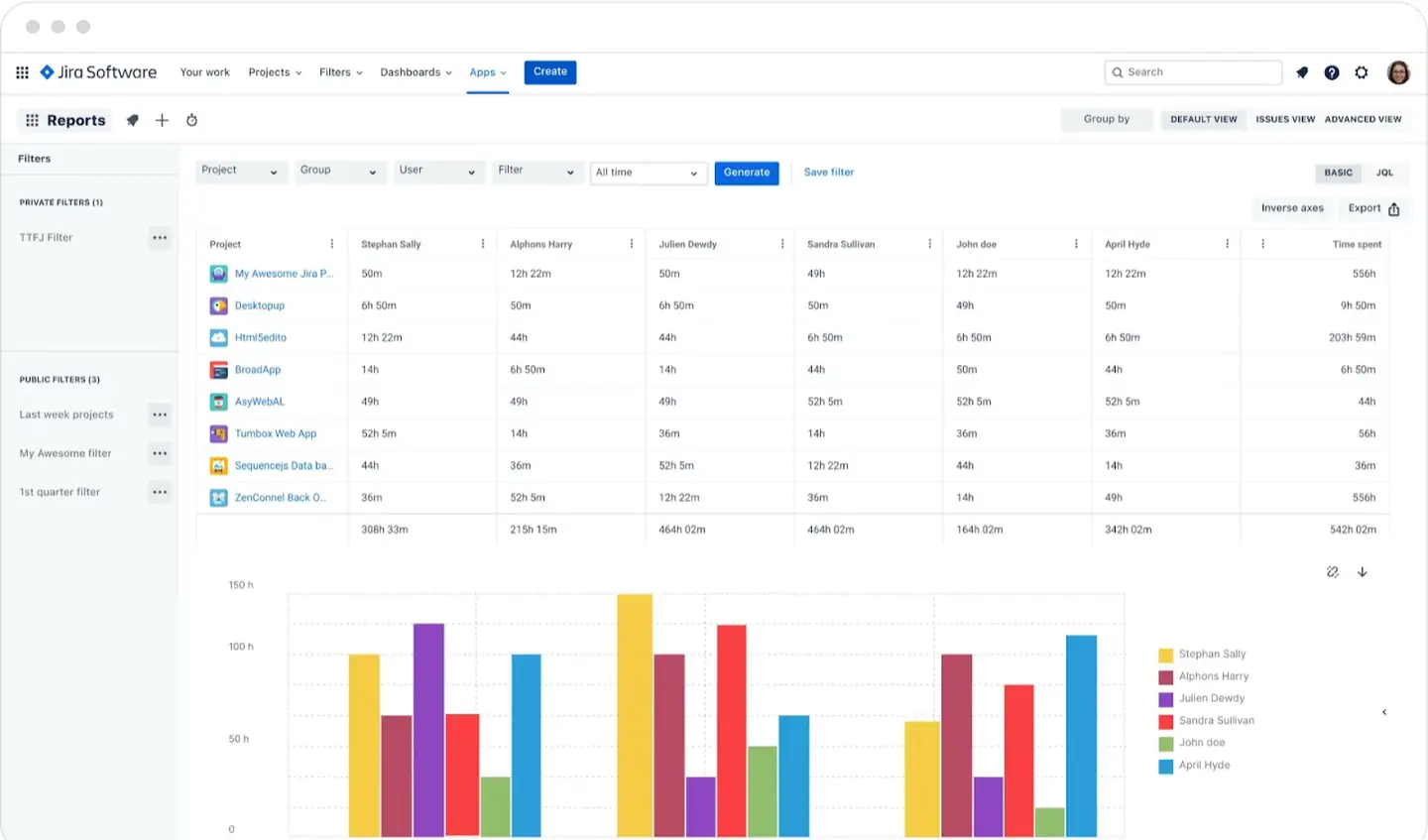
Task: Click the Generate button
Action: point(747,173)
